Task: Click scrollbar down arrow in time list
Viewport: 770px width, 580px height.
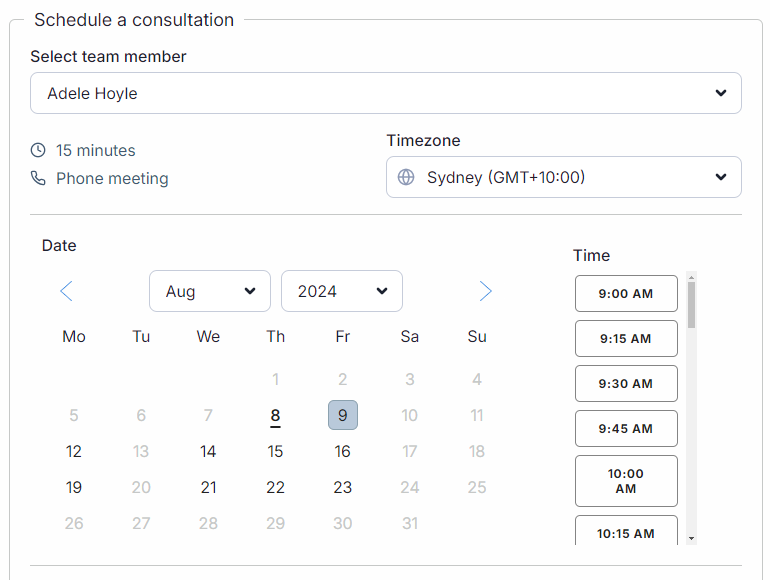Action: (x=691, y=538)
